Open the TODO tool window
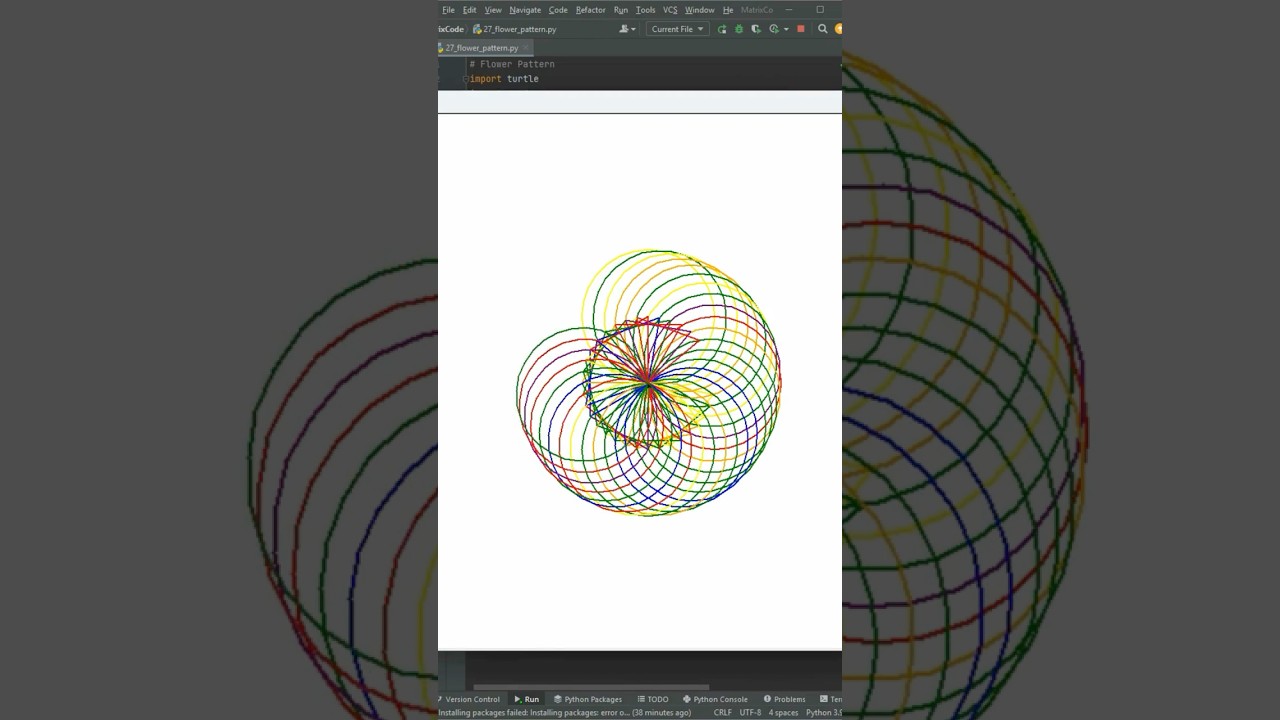The height and width of the screenshot is (720, 1280). click(652, 699)
